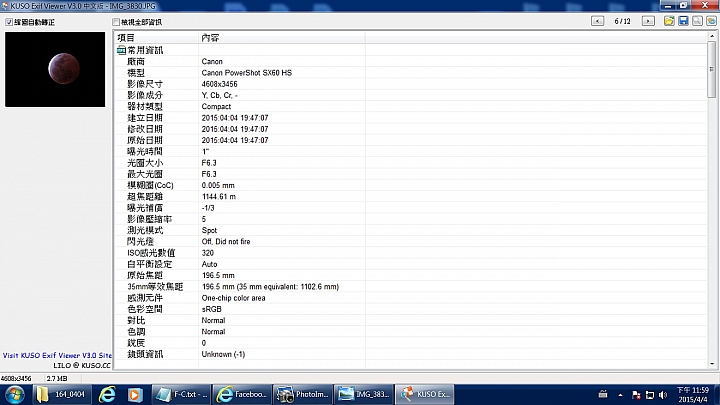This screenshot has width=720, height=405.
Task: Select the 原始焦距 row
Action: pyautogui.click(x=411, y=275)
